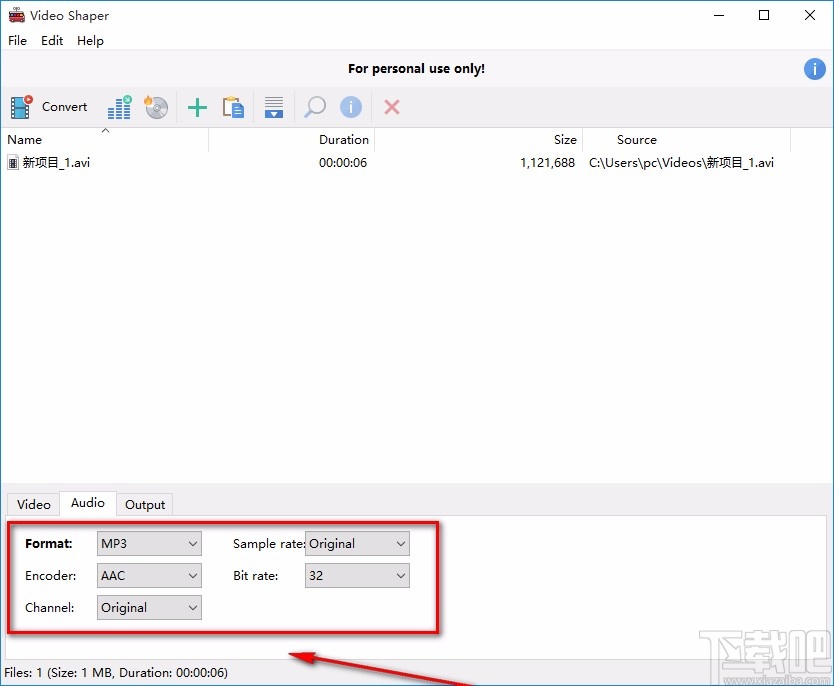Open the audio extraction equalizer icon
Image resolution: width=834 pixels, height=686 pixels.
point(120,107)
